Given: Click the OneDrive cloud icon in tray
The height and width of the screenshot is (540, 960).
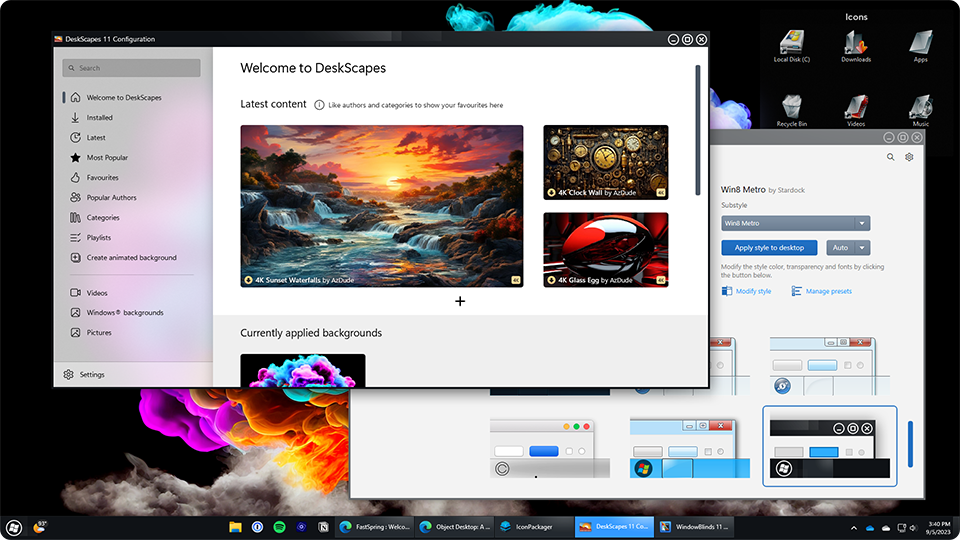Looking at the screenshot, I should (870, 528).
